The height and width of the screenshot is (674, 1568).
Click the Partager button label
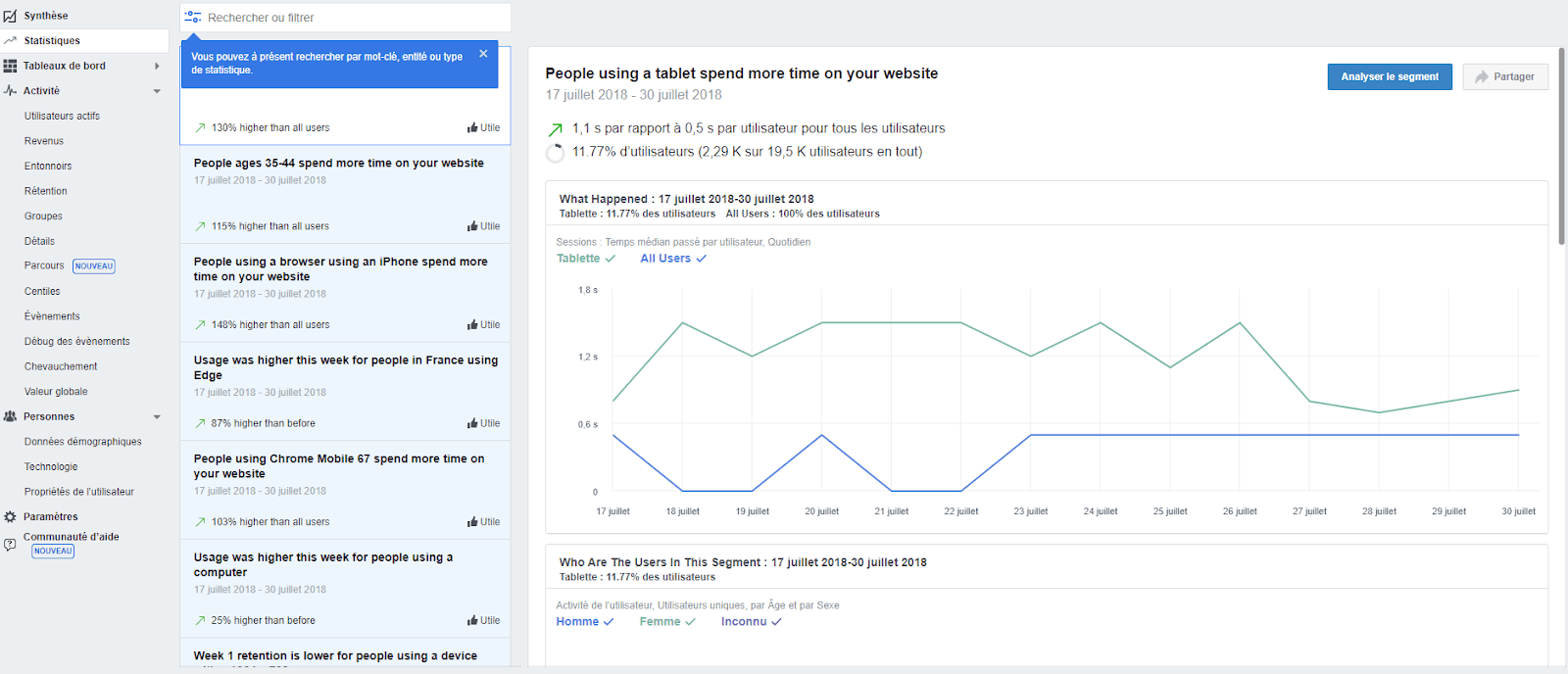tap(1514, 76)
